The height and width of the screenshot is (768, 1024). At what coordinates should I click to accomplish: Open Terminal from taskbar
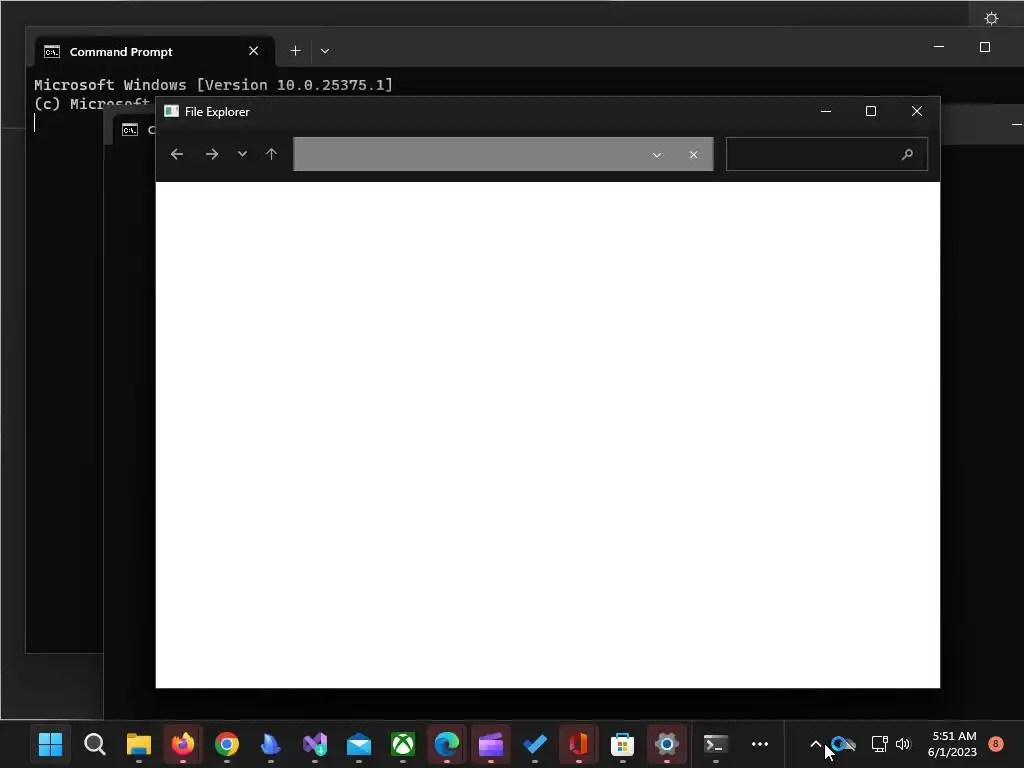(716, 744)
